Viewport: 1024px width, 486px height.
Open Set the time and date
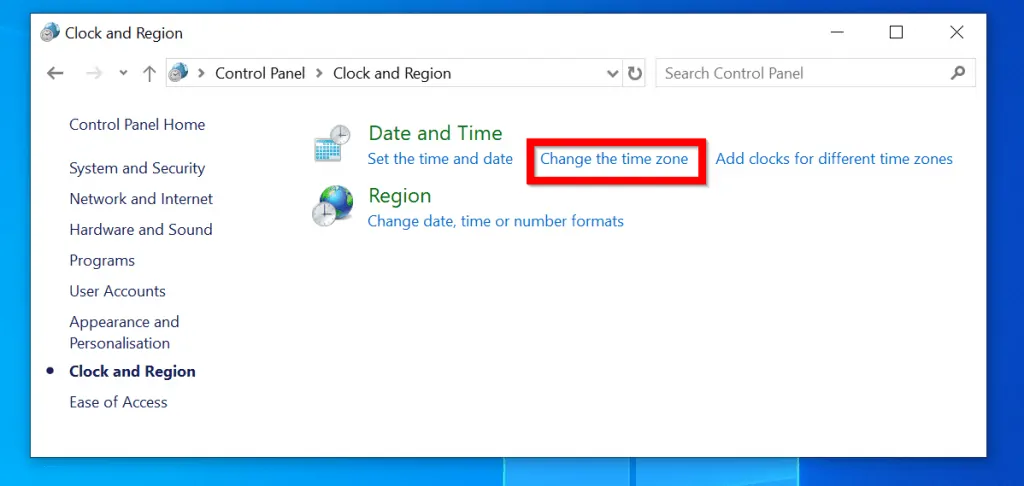pyautogui.click(x=440, y=159)
